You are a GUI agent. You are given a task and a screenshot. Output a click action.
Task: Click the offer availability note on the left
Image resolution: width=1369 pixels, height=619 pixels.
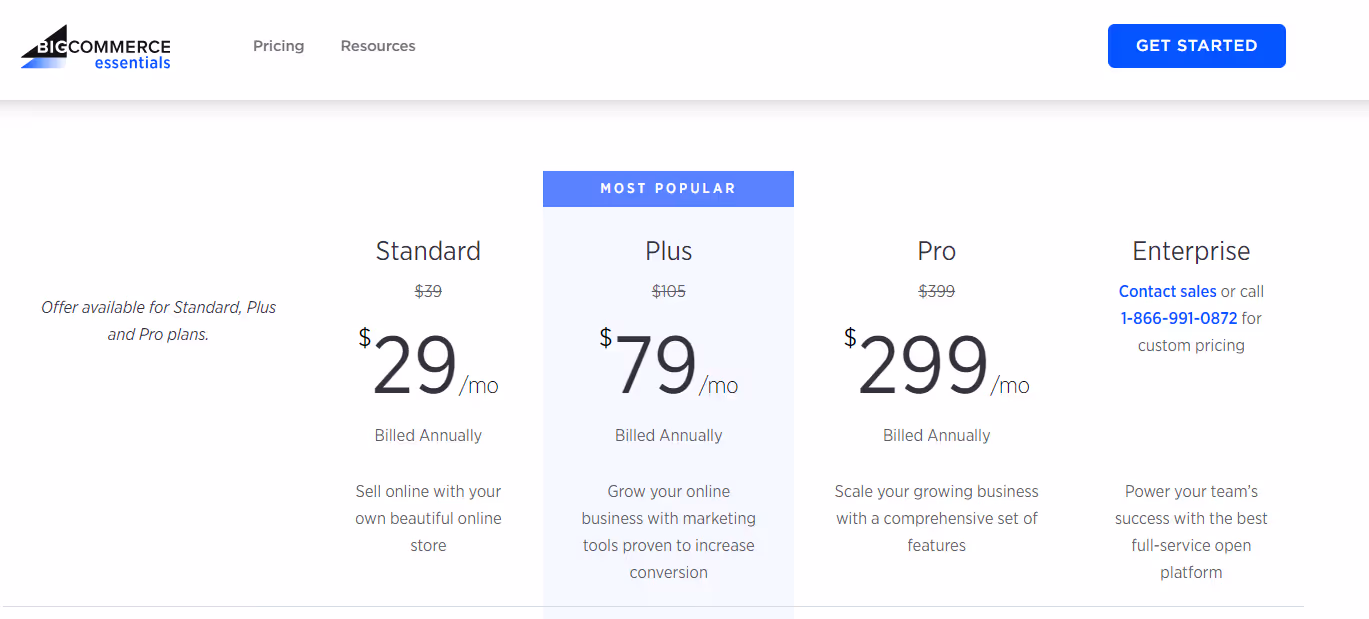pyautogui.click(x=158, y=320)
